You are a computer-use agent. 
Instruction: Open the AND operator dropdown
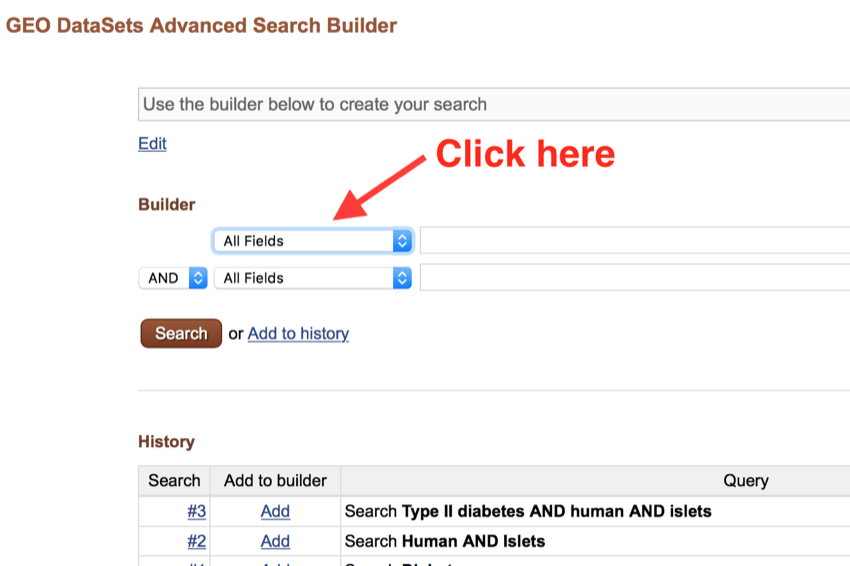172,278
